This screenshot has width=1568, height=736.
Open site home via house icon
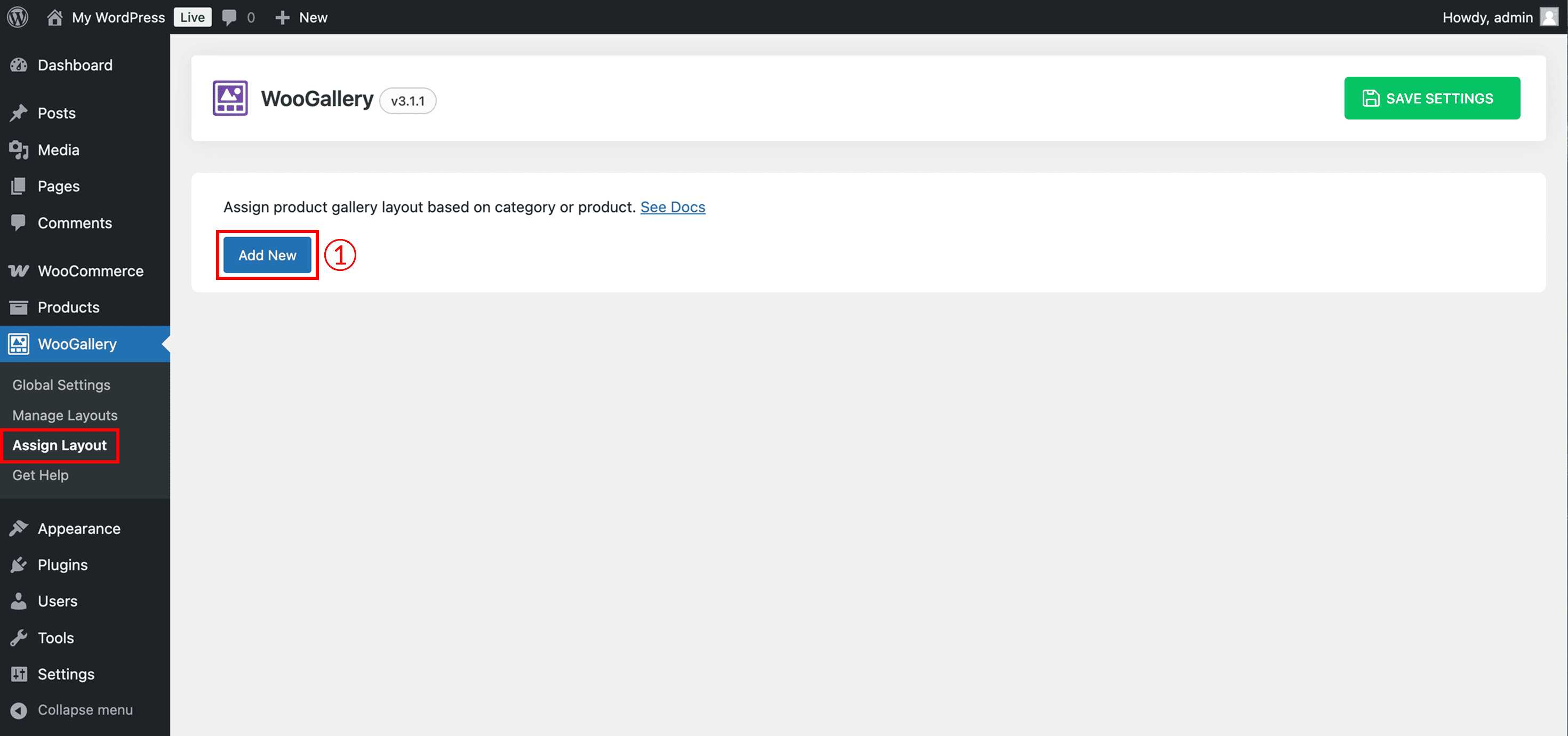54,17
